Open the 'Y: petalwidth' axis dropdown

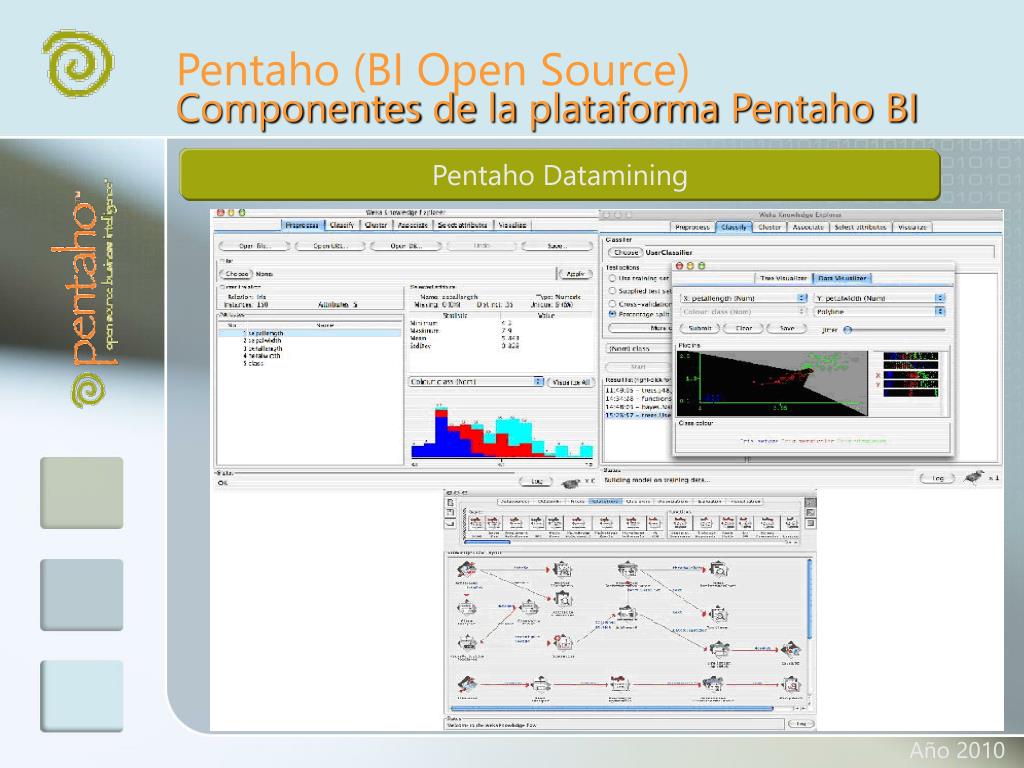coord(880,298)
